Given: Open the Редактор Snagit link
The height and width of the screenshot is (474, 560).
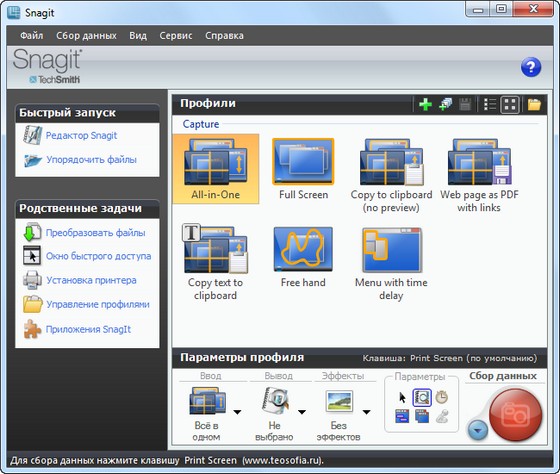Looking at the screenshot, I should click(81, 135).
